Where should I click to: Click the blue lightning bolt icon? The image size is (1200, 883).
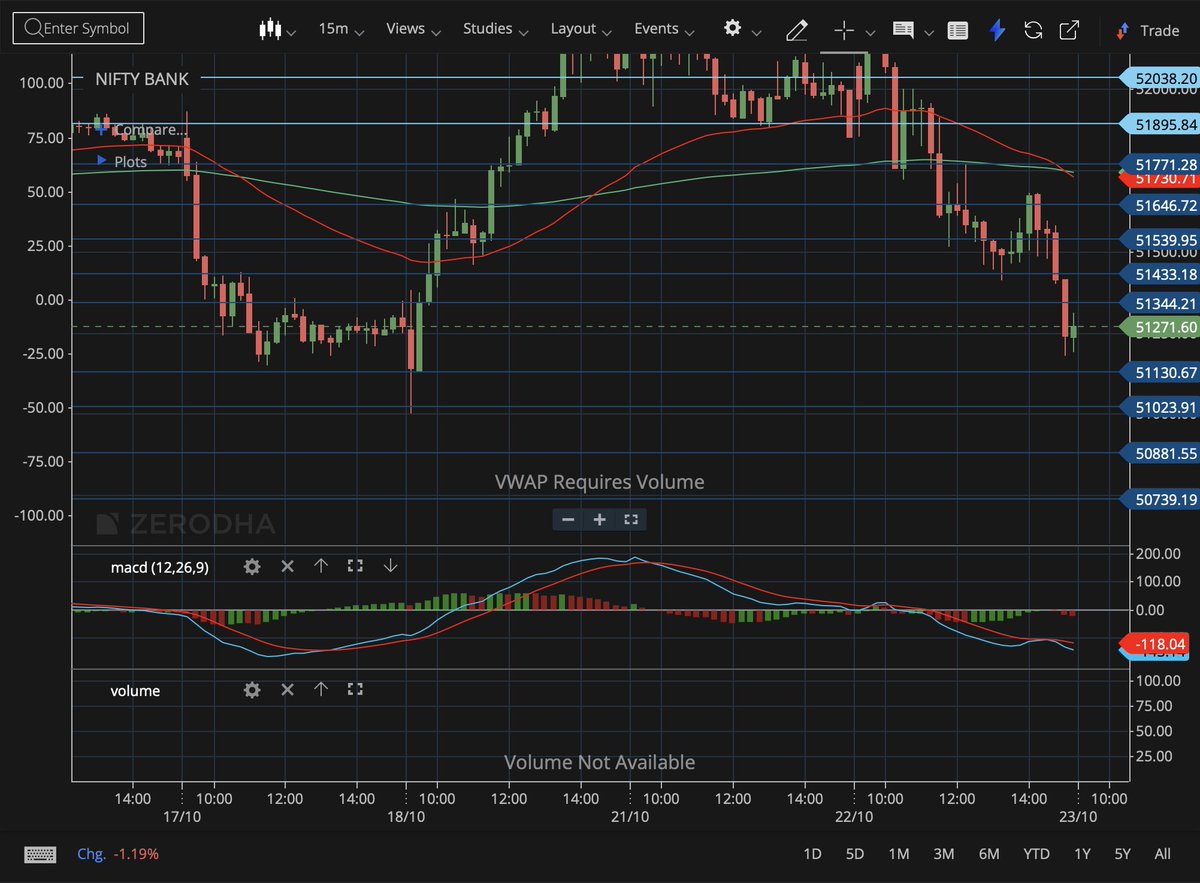(996, 29)
